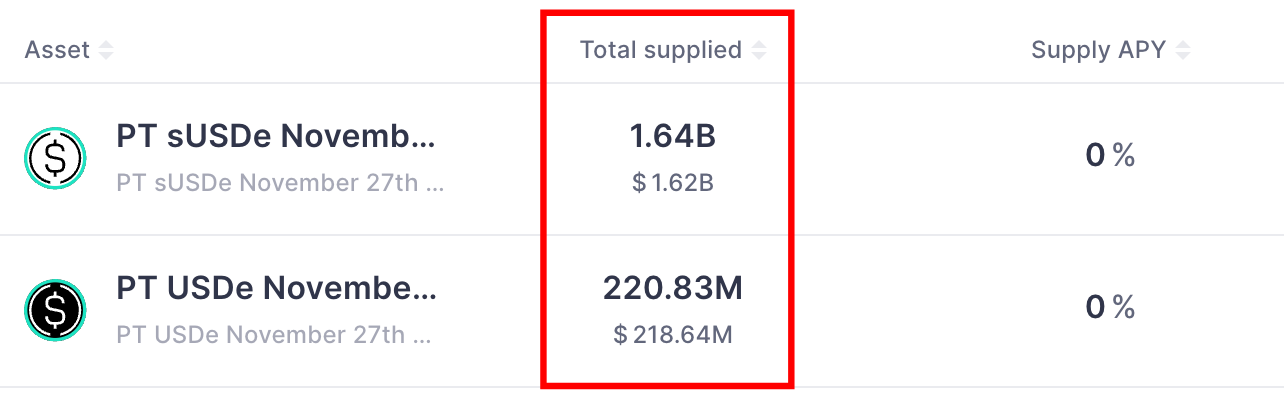Screen dimensions: 1284x404
Task: Select the gray PT USDe November 27th subtitle
Action: (x=274, y=334)
